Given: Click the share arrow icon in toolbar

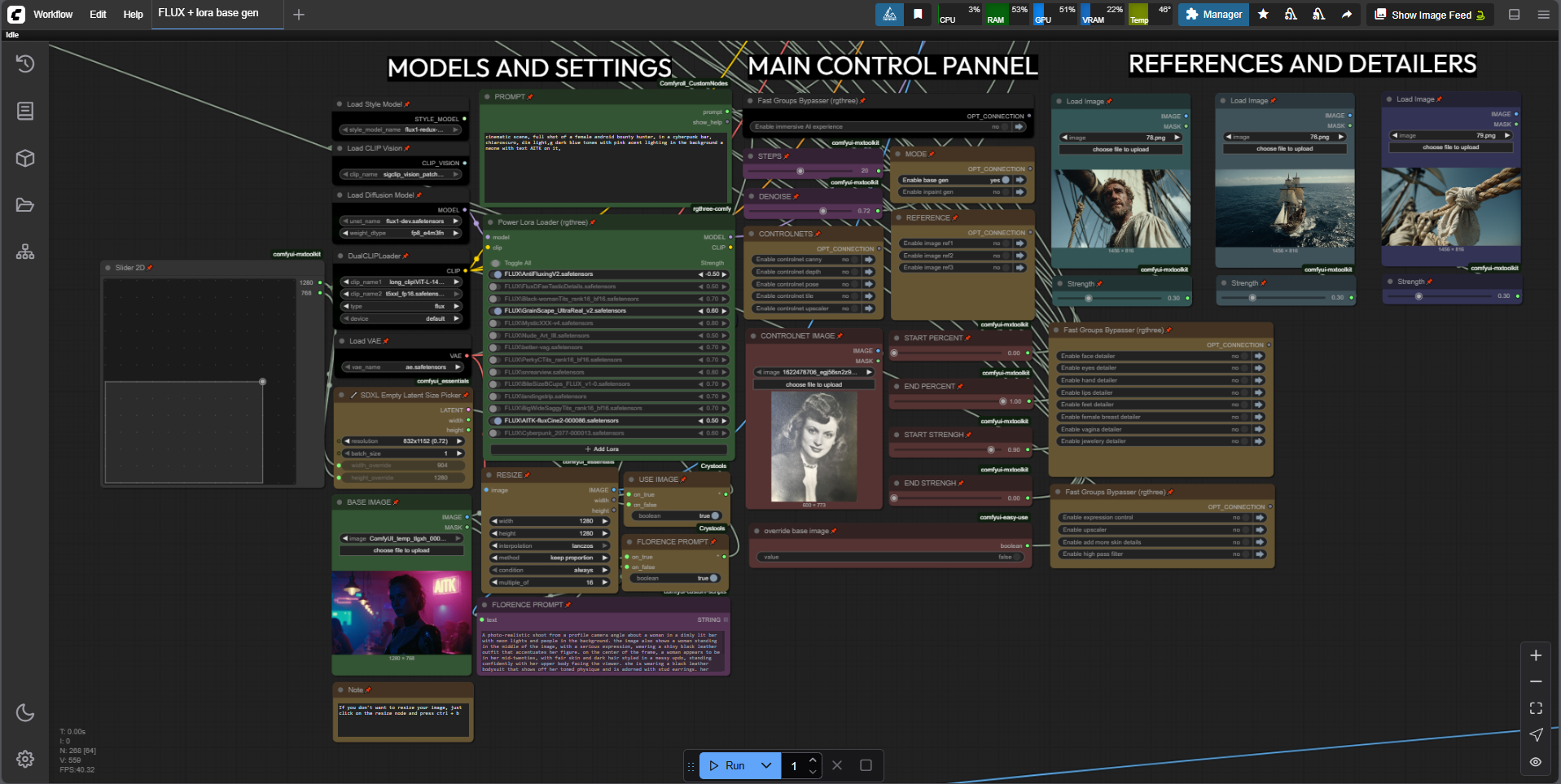Looking at the screenshot, I should 1347,14.
